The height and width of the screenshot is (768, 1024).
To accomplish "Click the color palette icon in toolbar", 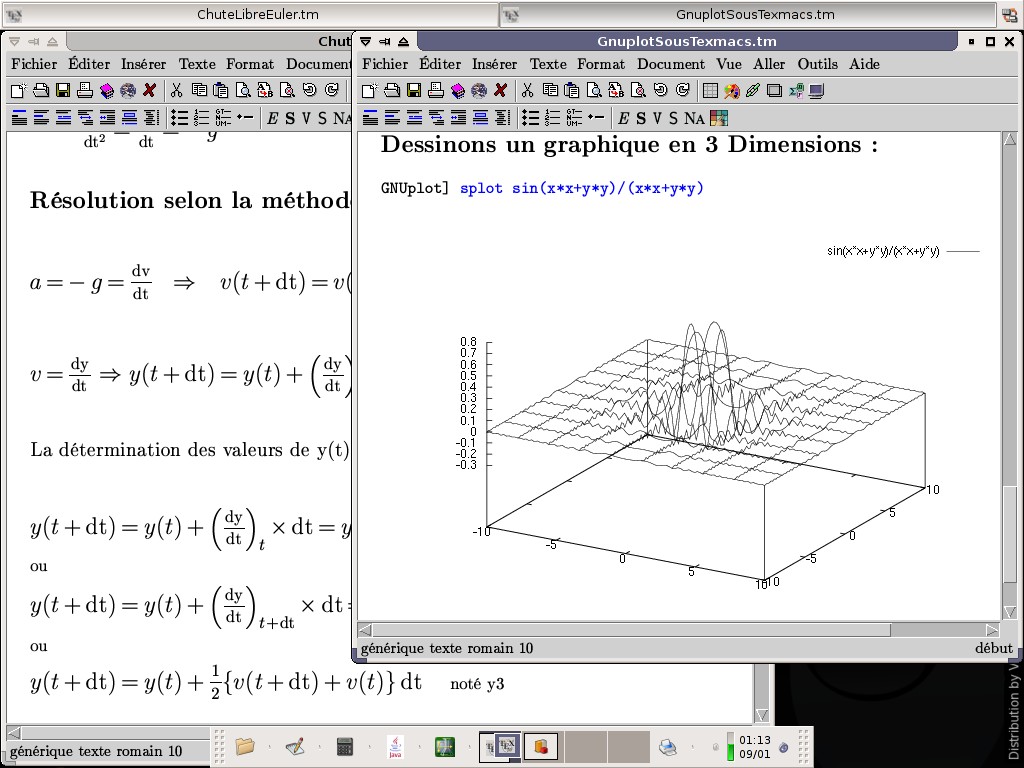I will click(x=732, y=91).
